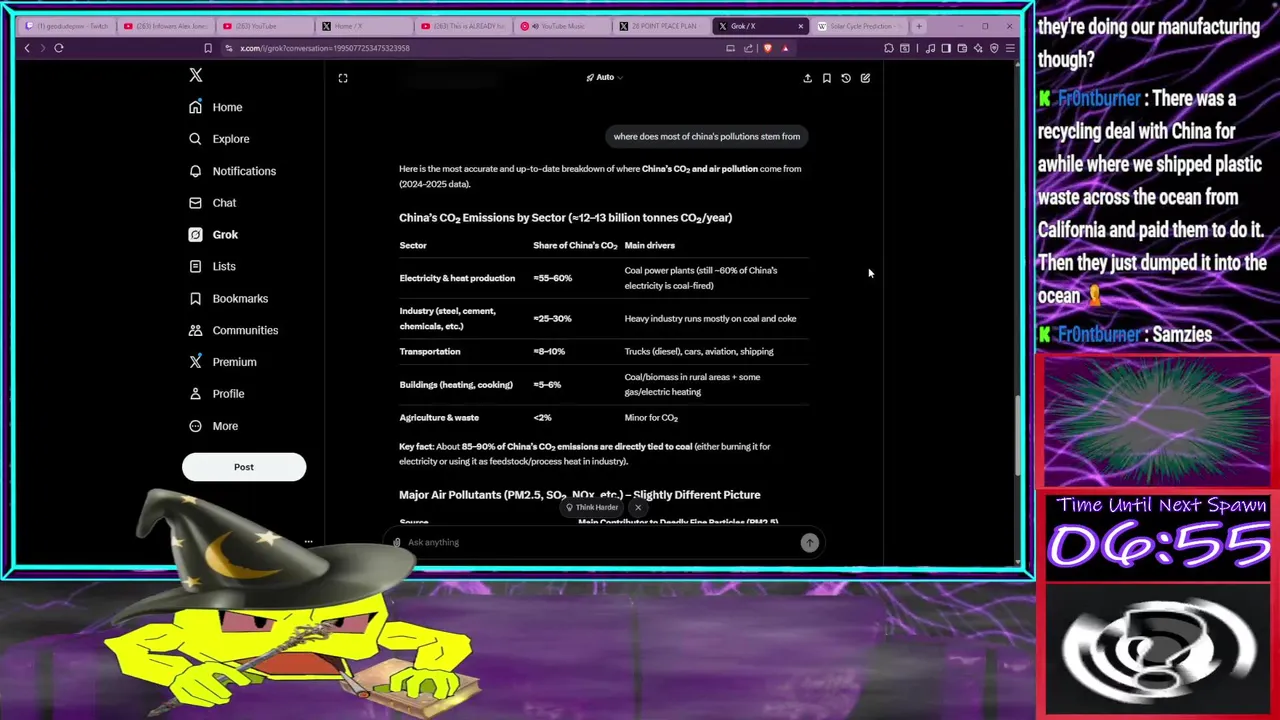
Task: Open Grok chat history icon
Action: point(846,78)
